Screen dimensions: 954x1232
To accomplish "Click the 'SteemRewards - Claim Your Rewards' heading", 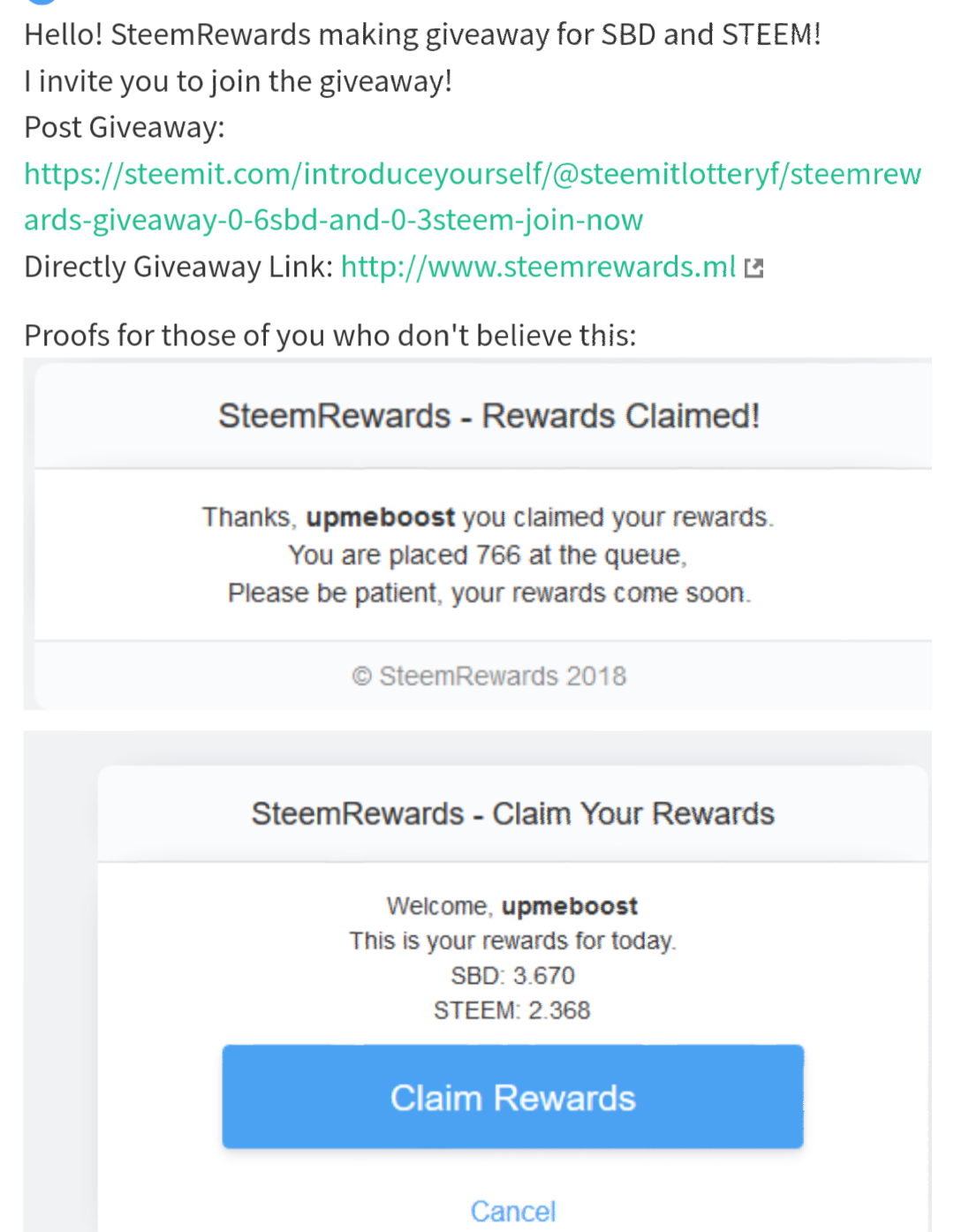I will 512,813.
